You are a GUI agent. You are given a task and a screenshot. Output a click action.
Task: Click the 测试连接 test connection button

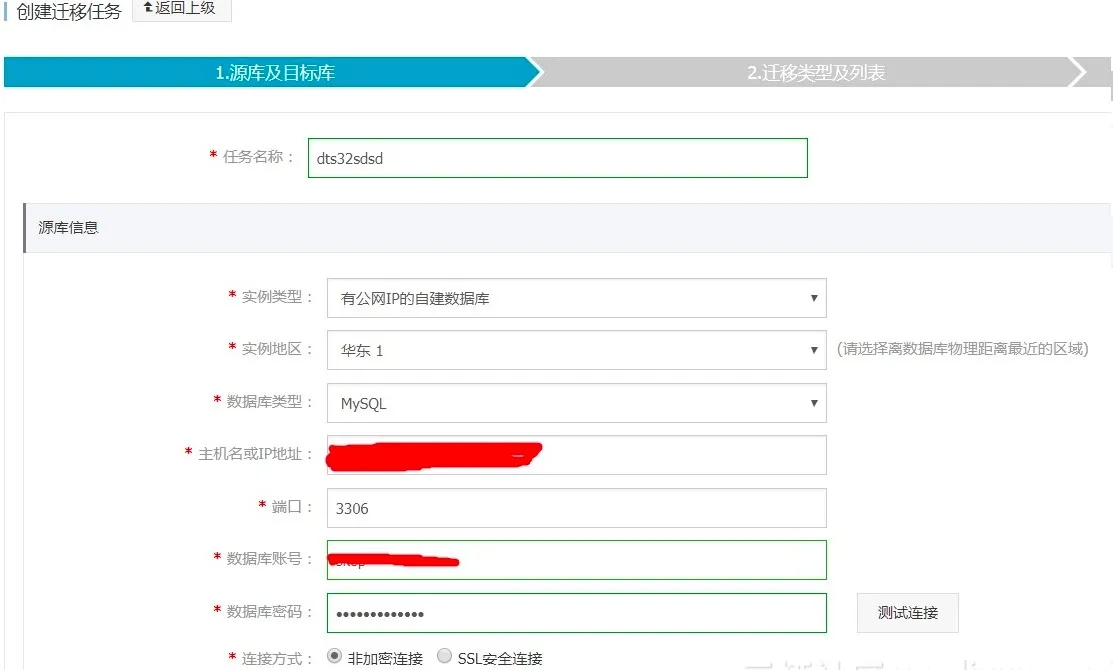[x=907, y=613]
